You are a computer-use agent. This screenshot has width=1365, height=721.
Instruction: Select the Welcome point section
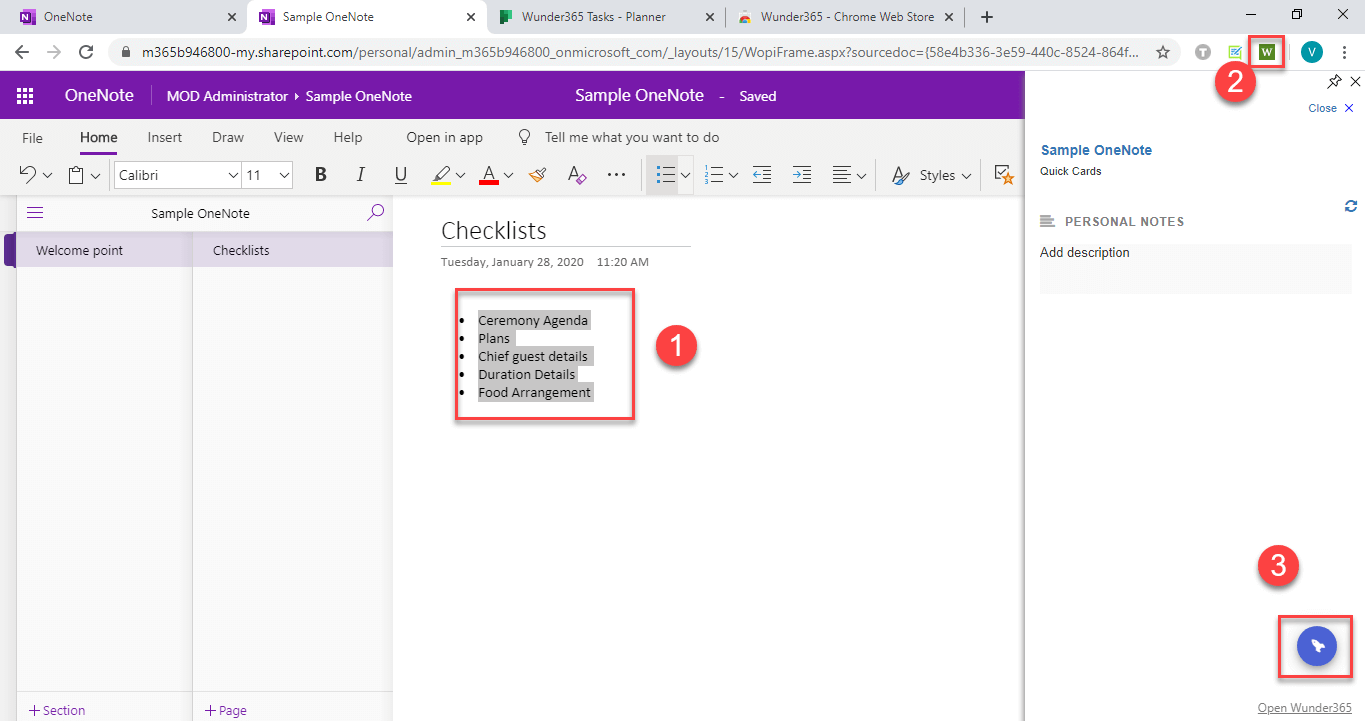[x=104, y=250]
